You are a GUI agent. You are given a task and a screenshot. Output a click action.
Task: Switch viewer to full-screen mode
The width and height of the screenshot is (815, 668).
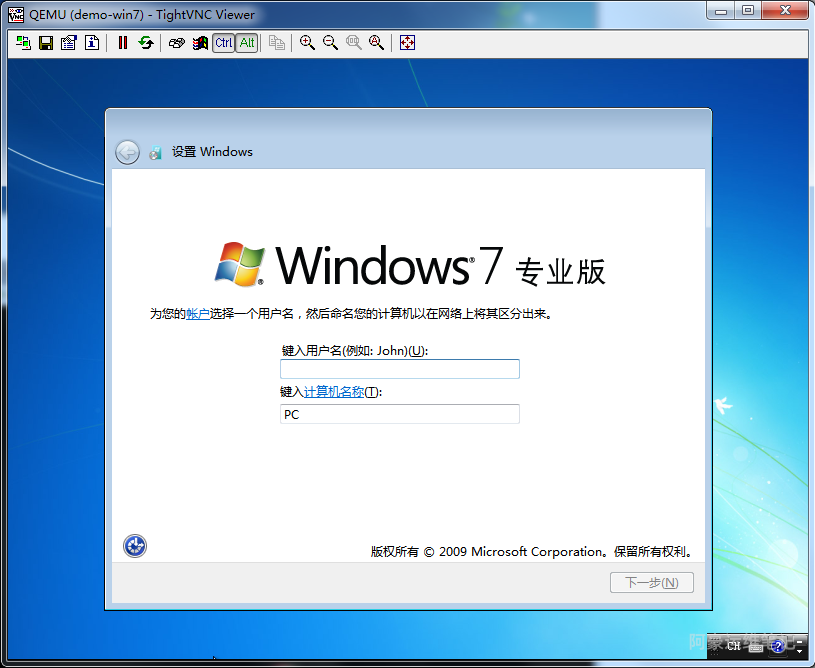point(407,43)
